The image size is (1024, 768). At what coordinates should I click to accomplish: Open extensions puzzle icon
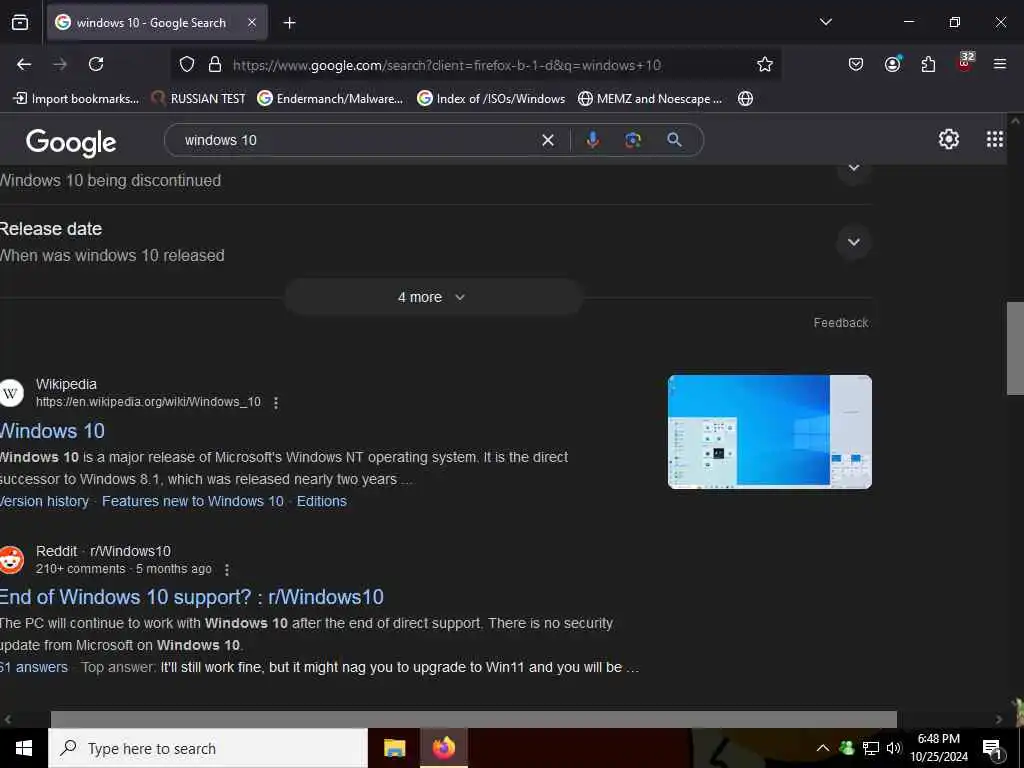[928, 64]
